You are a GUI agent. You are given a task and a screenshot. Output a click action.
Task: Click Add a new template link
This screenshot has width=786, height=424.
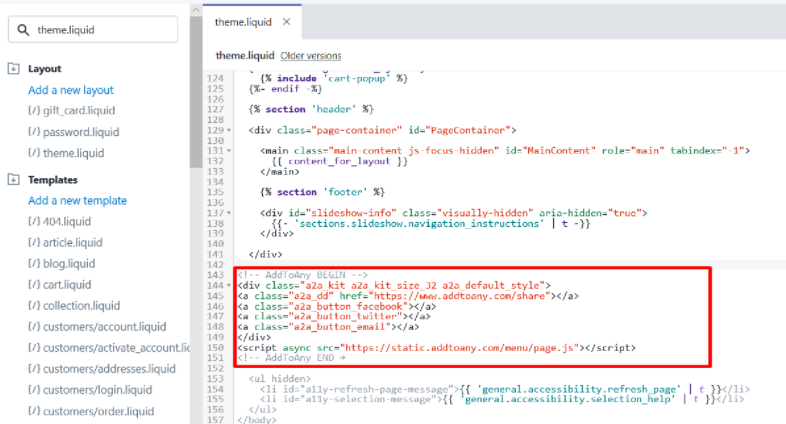[x=77, y=200]
